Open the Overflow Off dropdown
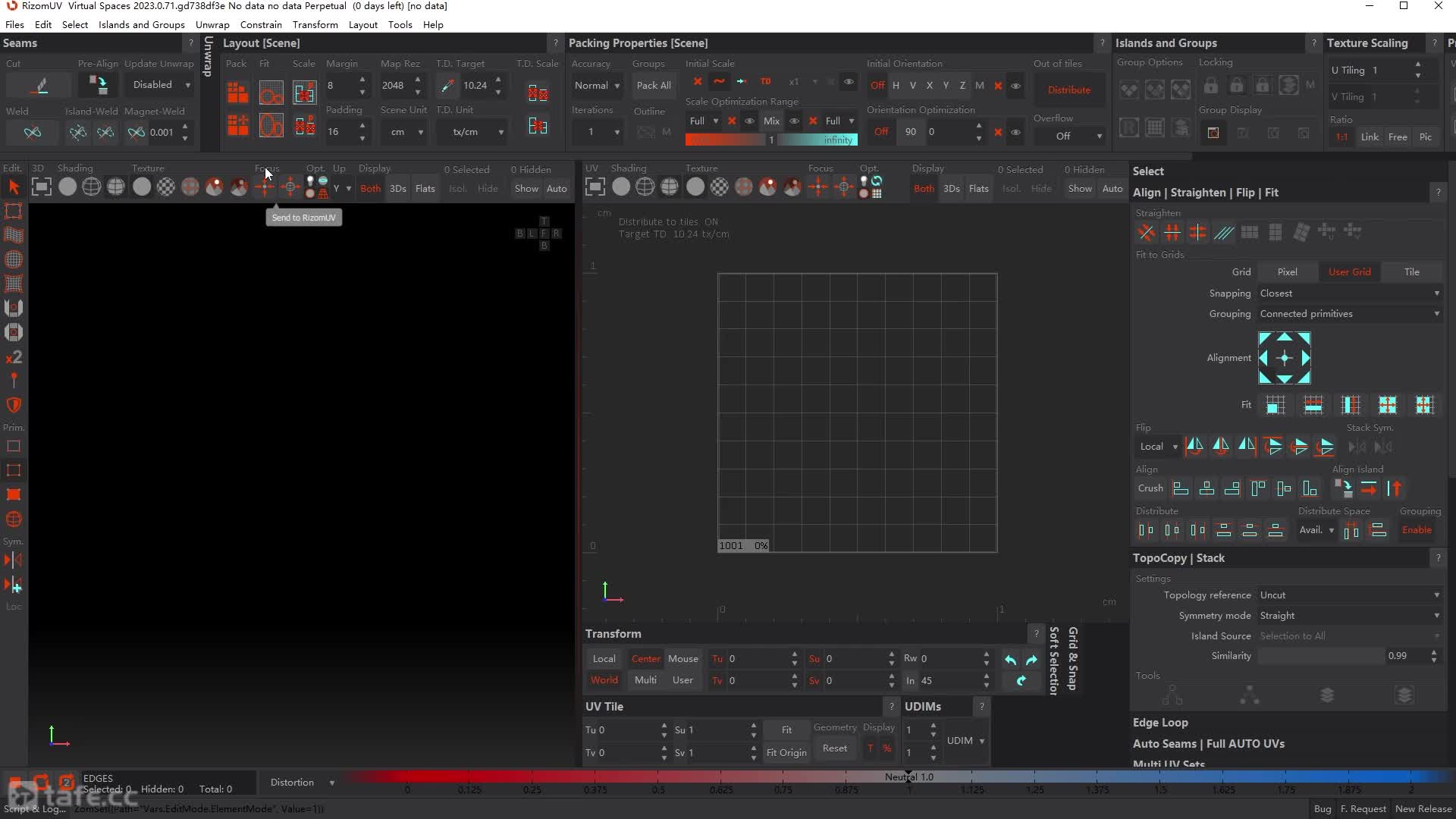The image size is (1456, 819). [1069, 136]
